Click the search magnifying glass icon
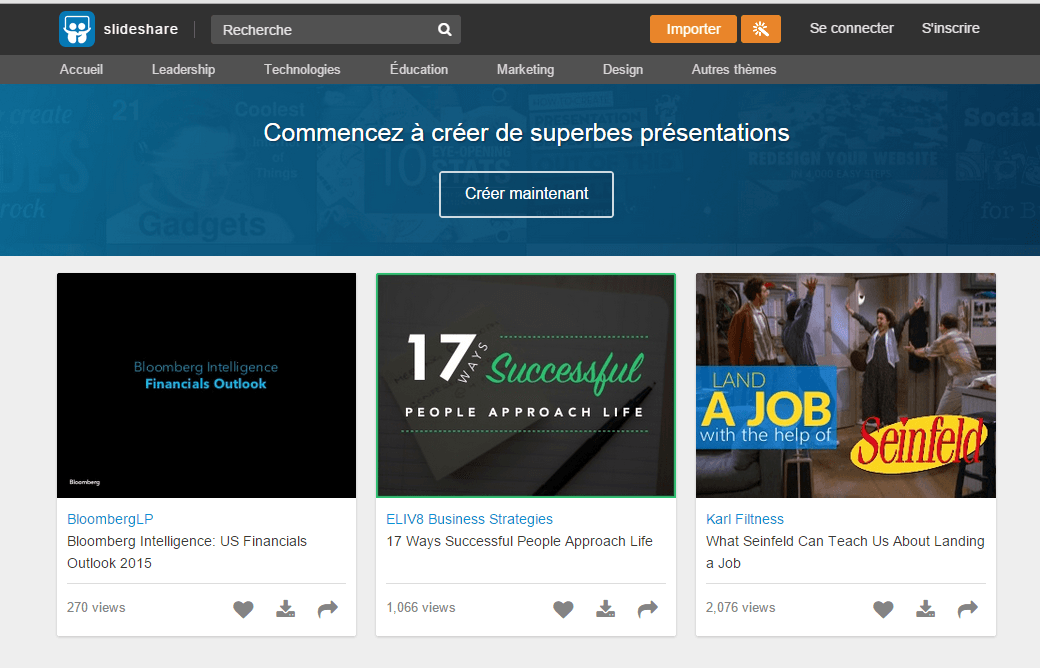The width and height of the screenshot is (1040, 668). click(x=445, y=30)
